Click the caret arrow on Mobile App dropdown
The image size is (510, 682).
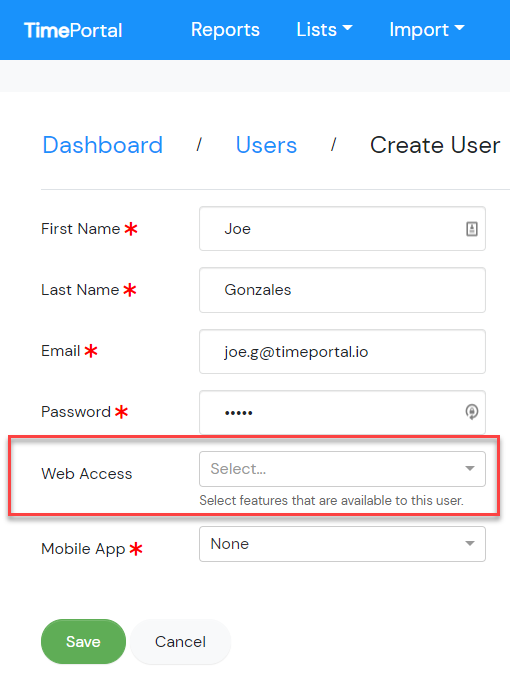pyautogui.click(x=470, y=544)
